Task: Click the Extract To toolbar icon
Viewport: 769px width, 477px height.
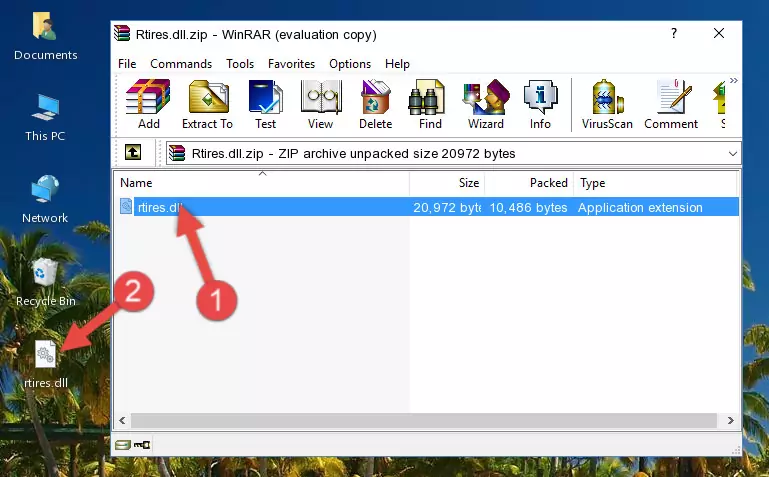Action: point(207,104)
